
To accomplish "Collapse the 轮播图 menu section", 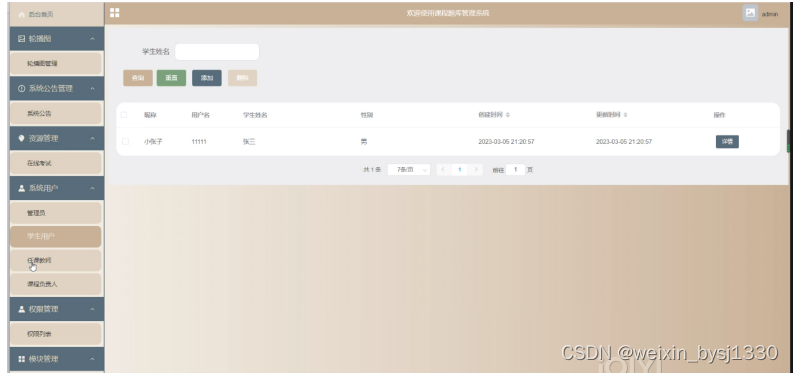I will point(92,38).
